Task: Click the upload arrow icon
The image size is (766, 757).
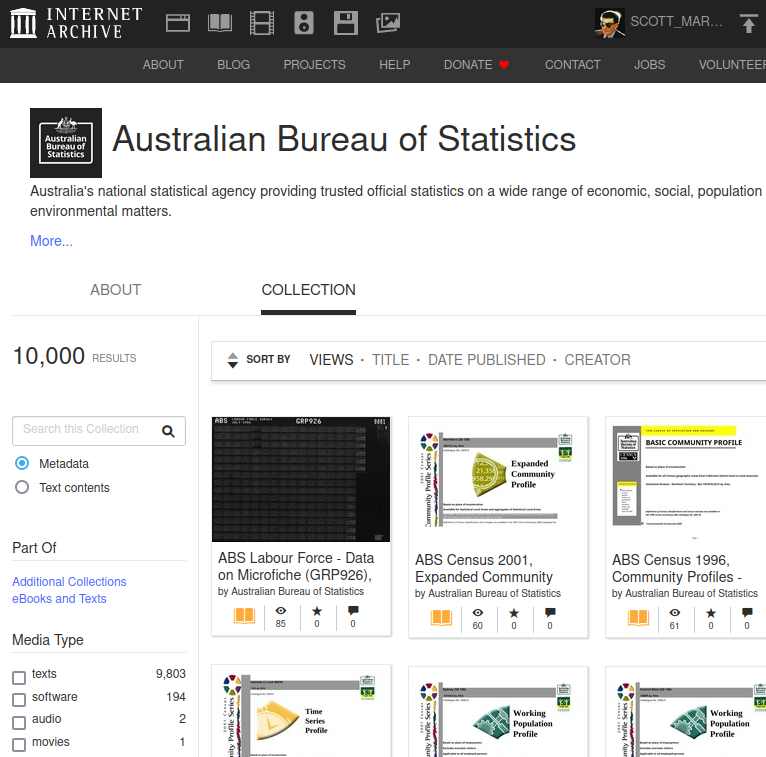Action: (x=748, y=23)
